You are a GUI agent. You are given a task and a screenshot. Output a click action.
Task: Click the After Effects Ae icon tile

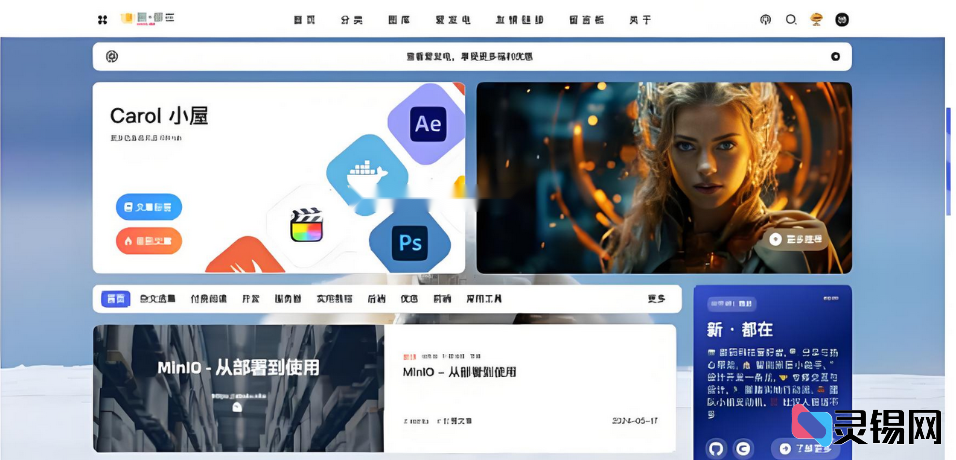pos(427,124)
